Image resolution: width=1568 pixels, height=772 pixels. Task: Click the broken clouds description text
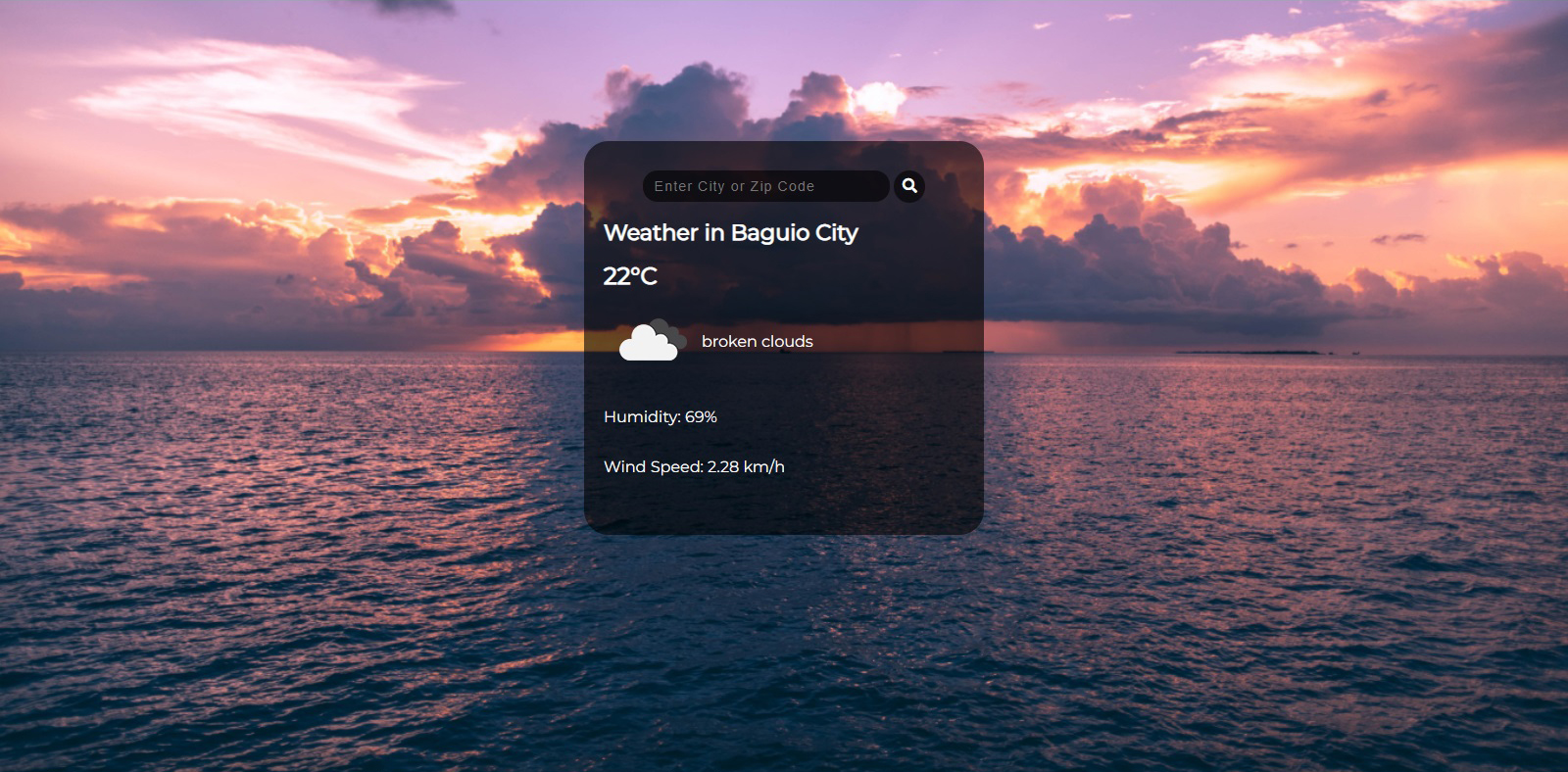(x=757, y=342)
